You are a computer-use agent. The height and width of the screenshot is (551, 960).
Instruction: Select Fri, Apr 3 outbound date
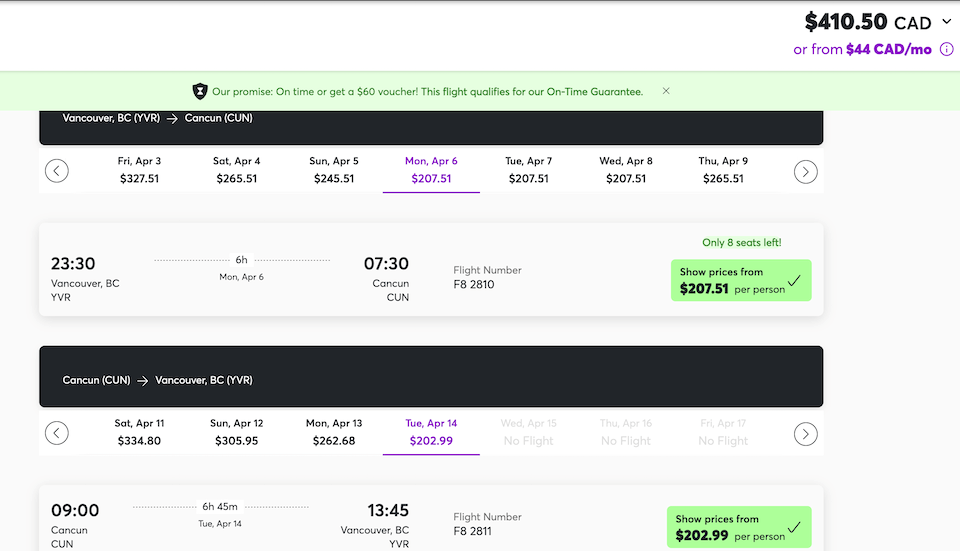[139, 170]
